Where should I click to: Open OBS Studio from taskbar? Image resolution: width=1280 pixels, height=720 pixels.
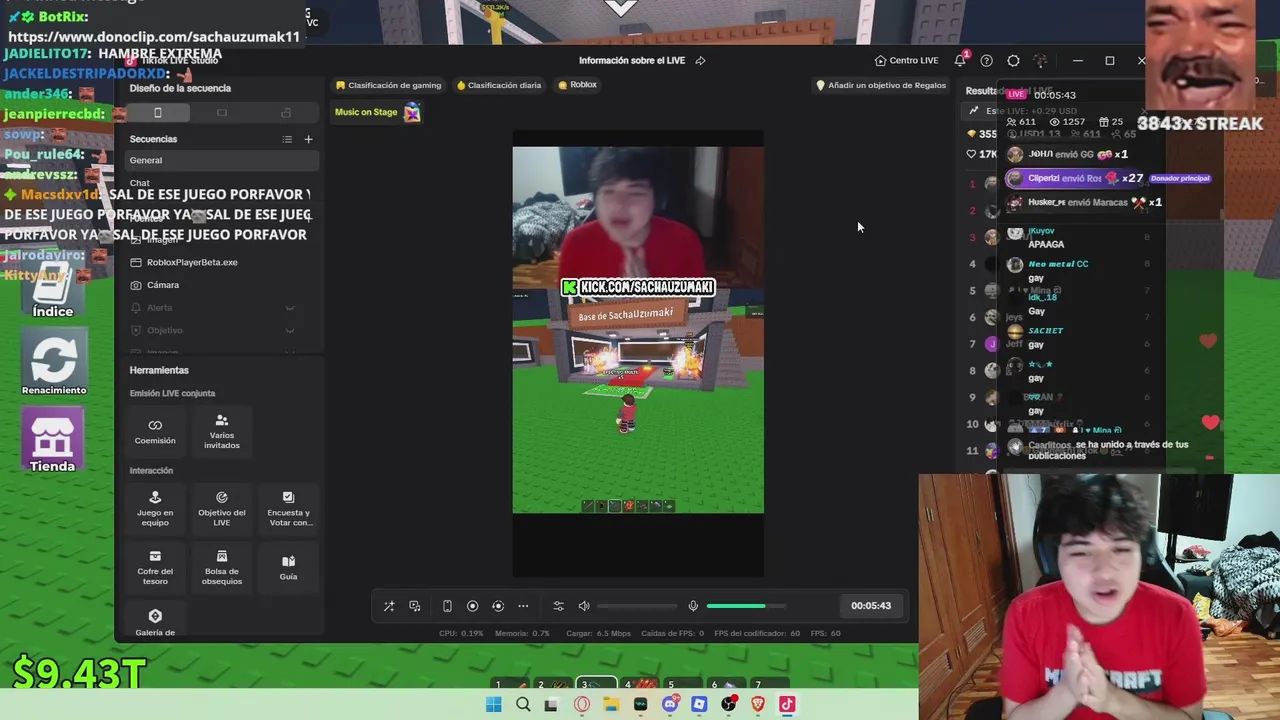729,705
